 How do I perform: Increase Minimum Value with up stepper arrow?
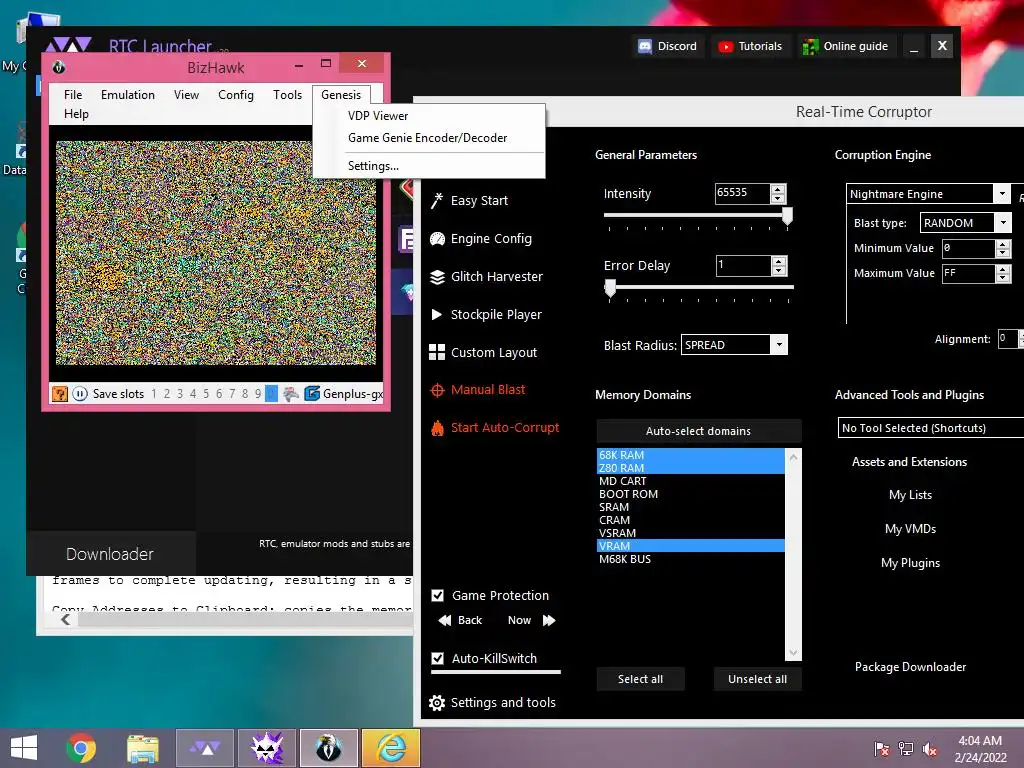[x=1003, y=244]
